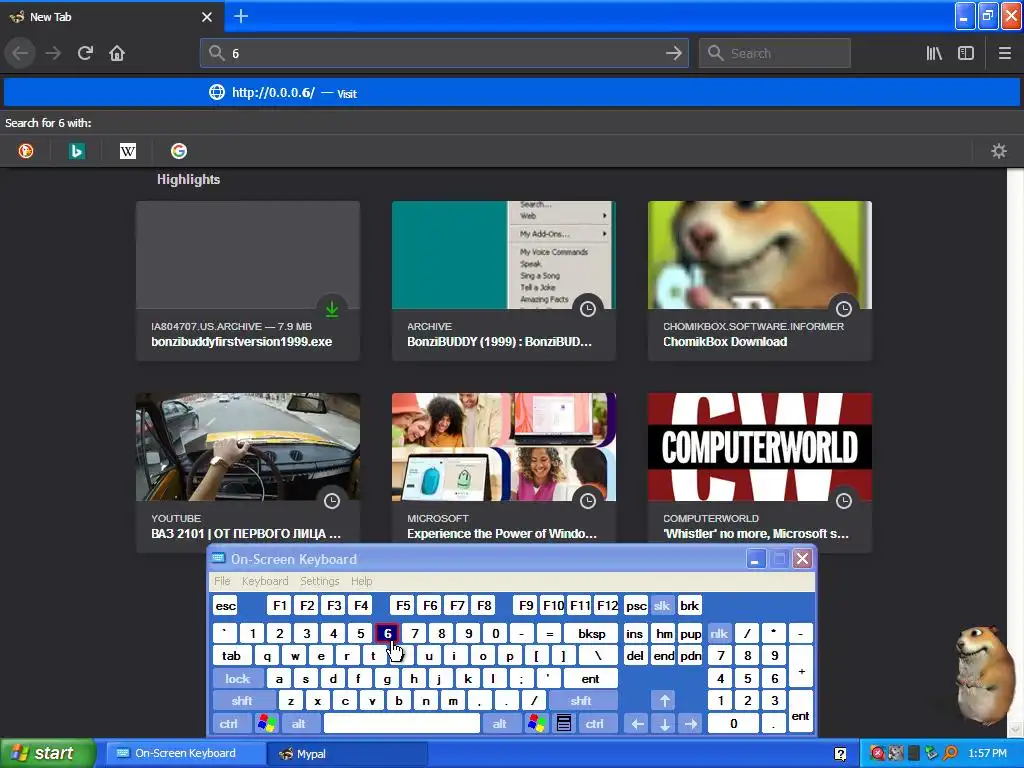The image size is (1024, 768).
Task: Click the F5 key on keyboard
Action: tap(403, 606)
